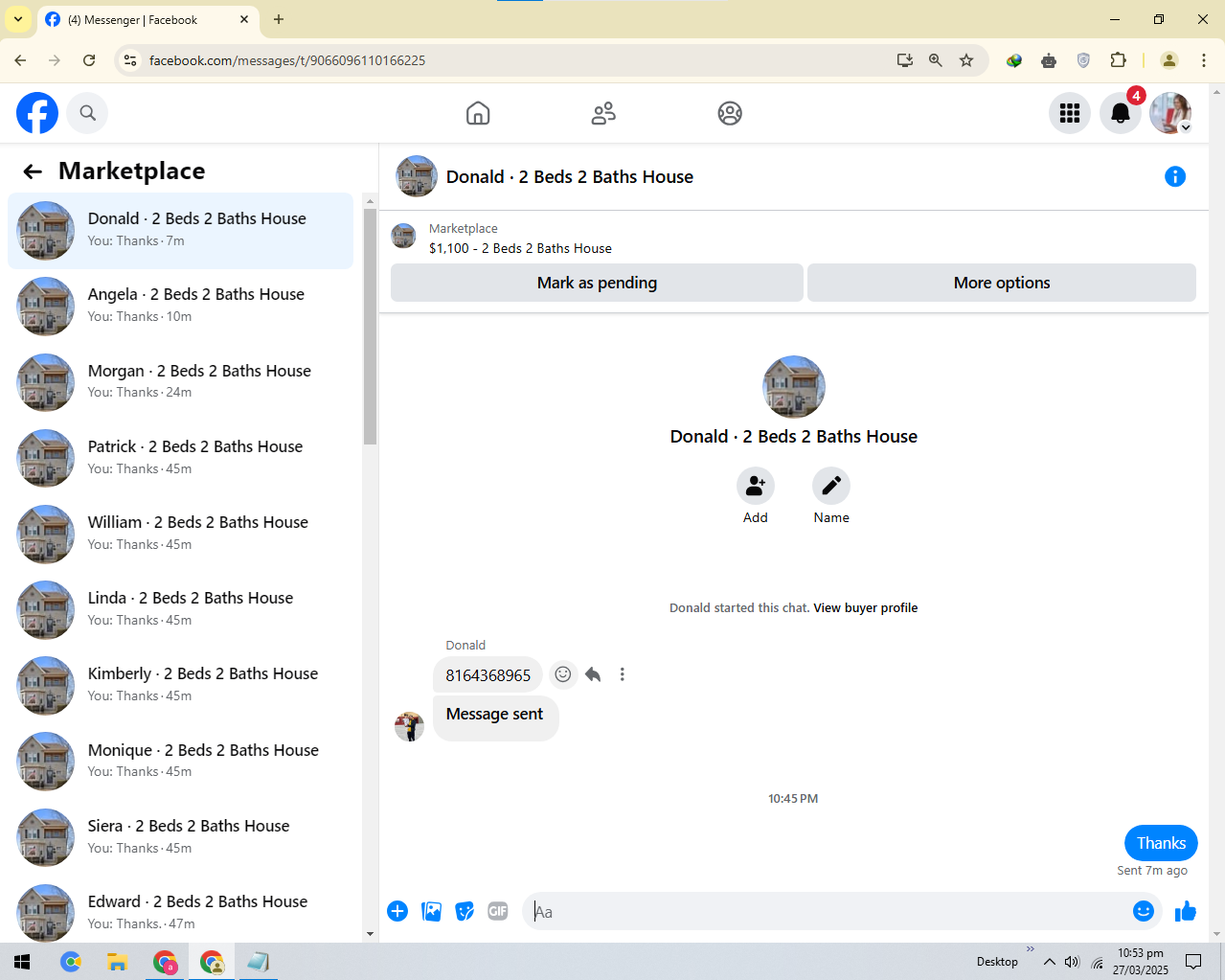This screenshot has height=980, width=1225.
Task: Open the Groups icon in top navigation
Action: 730,113
